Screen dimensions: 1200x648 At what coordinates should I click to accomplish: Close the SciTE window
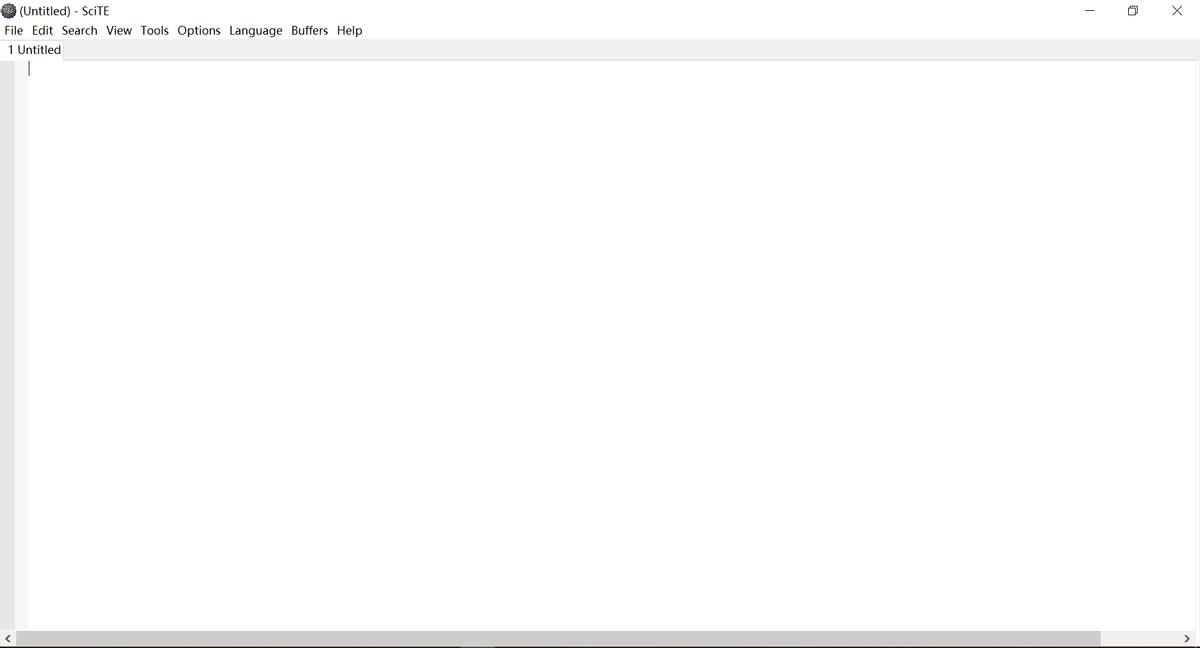point(1177,10)
